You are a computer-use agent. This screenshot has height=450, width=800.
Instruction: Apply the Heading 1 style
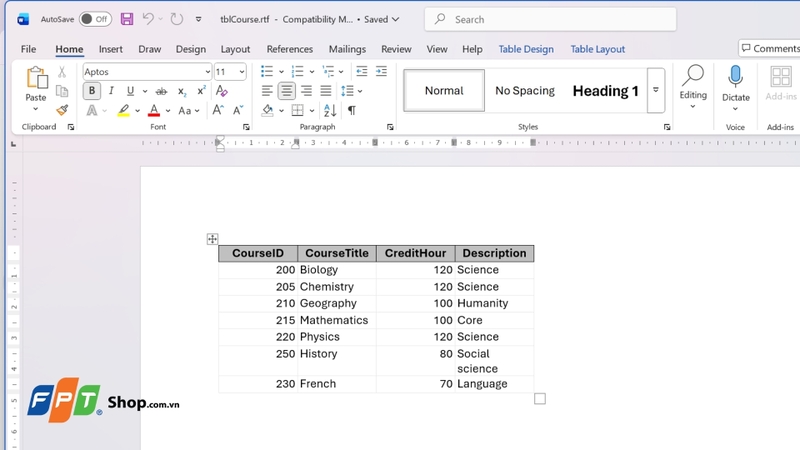[605, 91]
